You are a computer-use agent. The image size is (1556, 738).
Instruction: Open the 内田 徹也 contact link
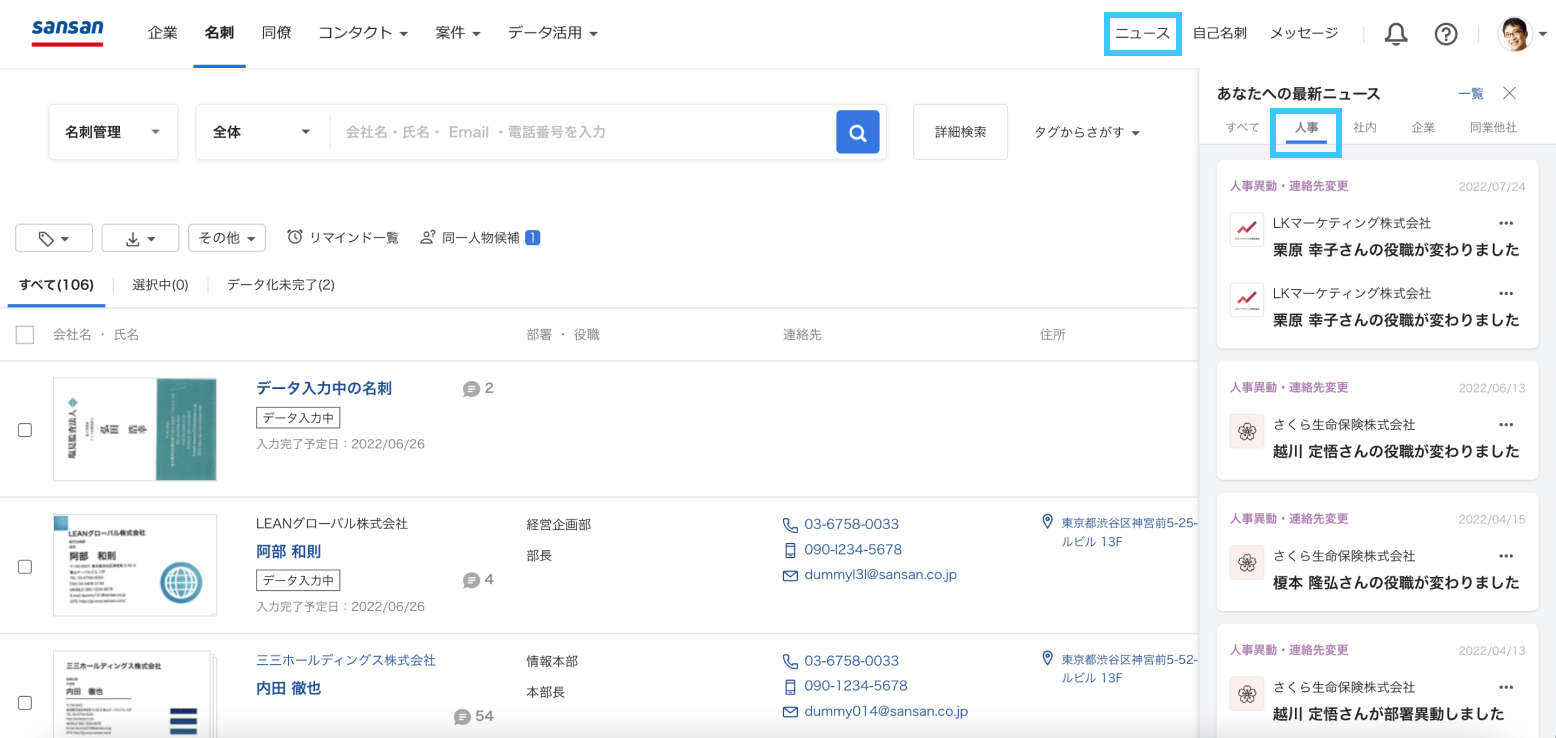(289, 689)
